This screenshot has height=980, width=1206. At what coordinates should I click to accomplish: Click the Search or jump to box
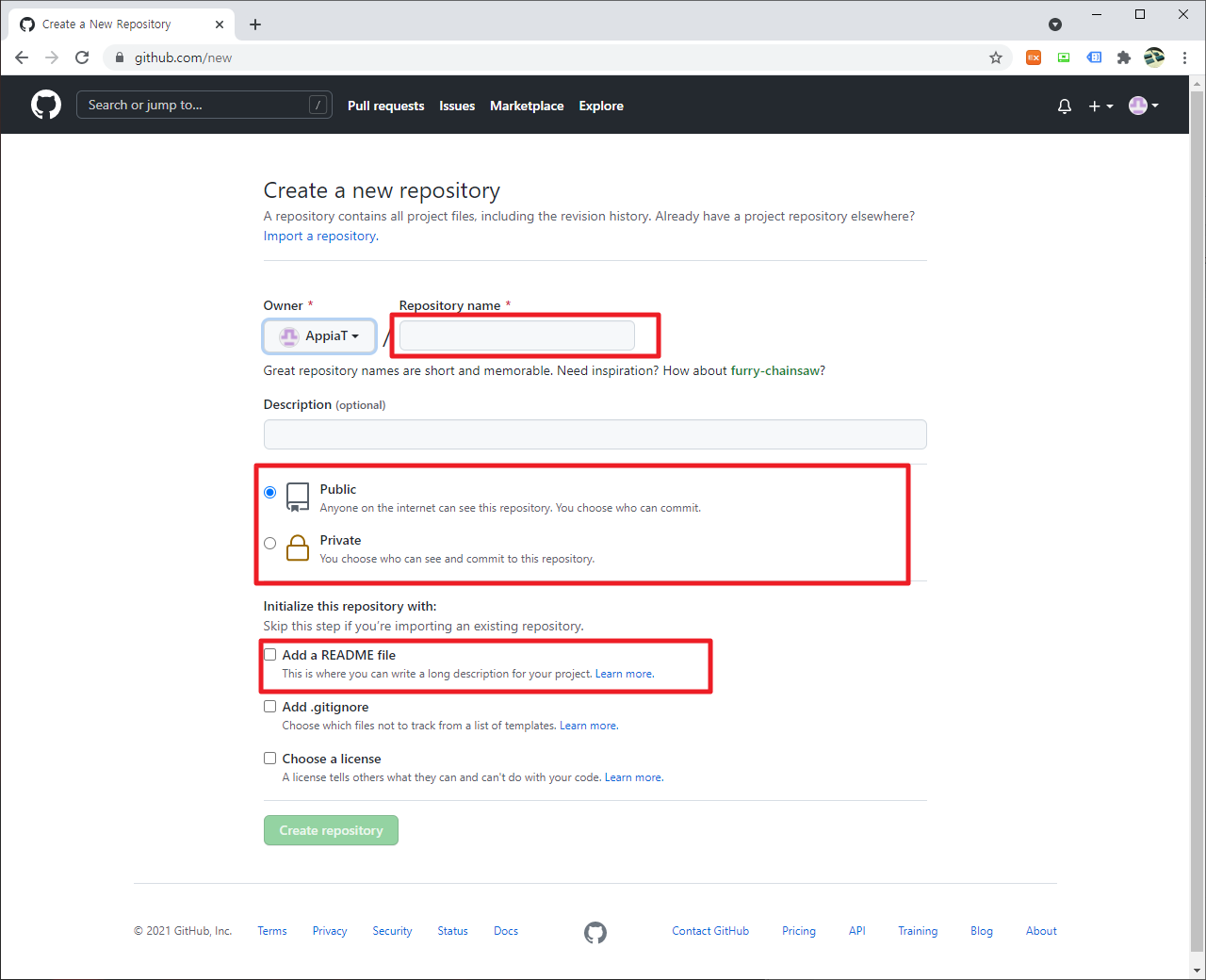point(204,105)
